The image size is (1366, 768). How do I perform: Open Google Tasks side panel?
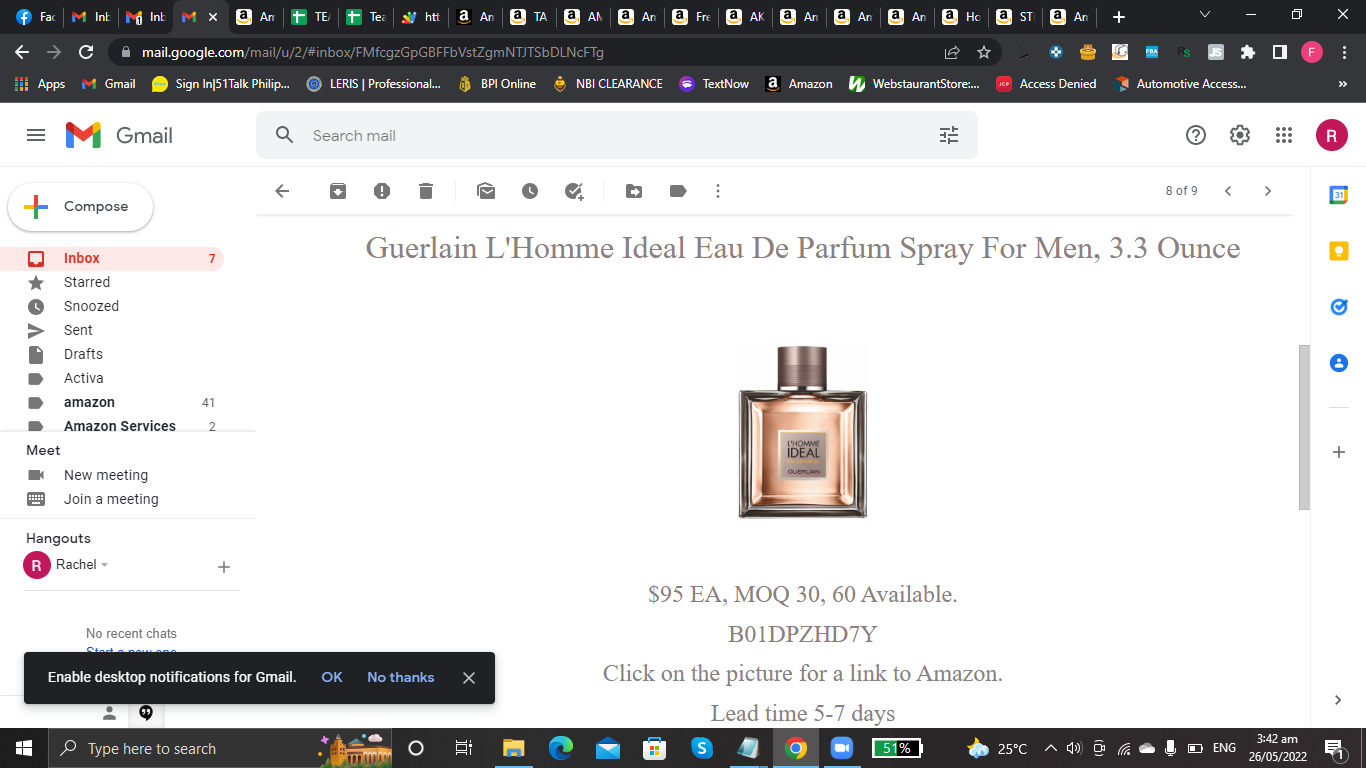pyautogui.click(x=1339, y=307)
